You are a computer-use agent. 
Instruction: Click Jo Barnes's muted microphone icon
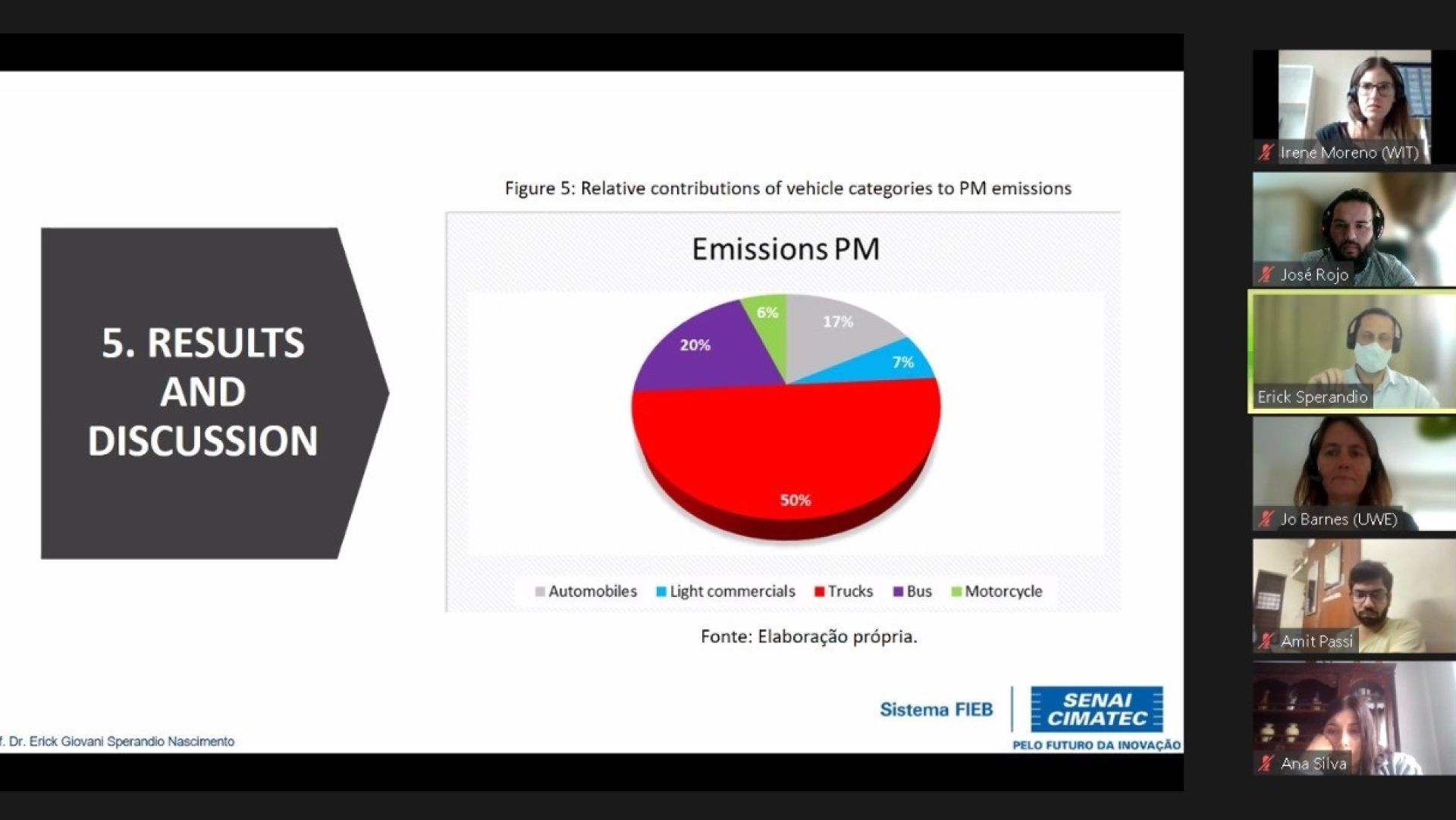pyautogui.click(x=1265, y=519)
